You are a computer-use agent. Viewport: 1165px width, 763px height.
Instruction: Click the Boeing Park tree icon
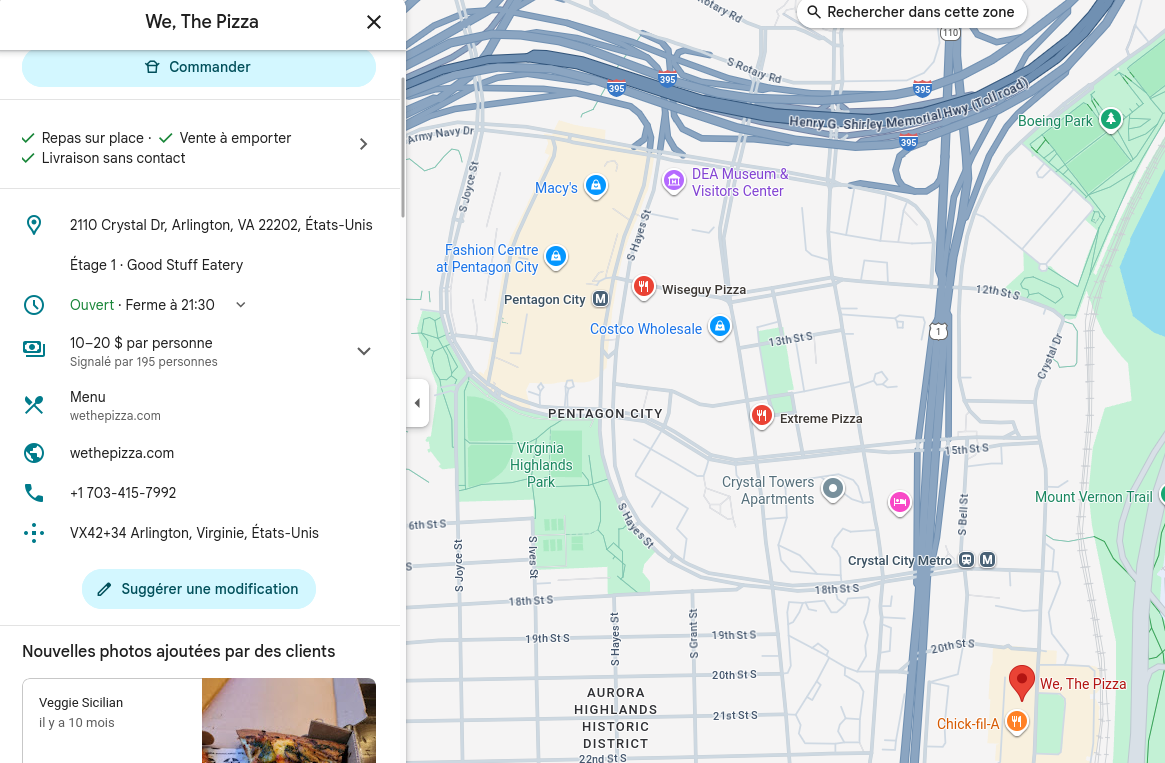[x=1111, y=119]
